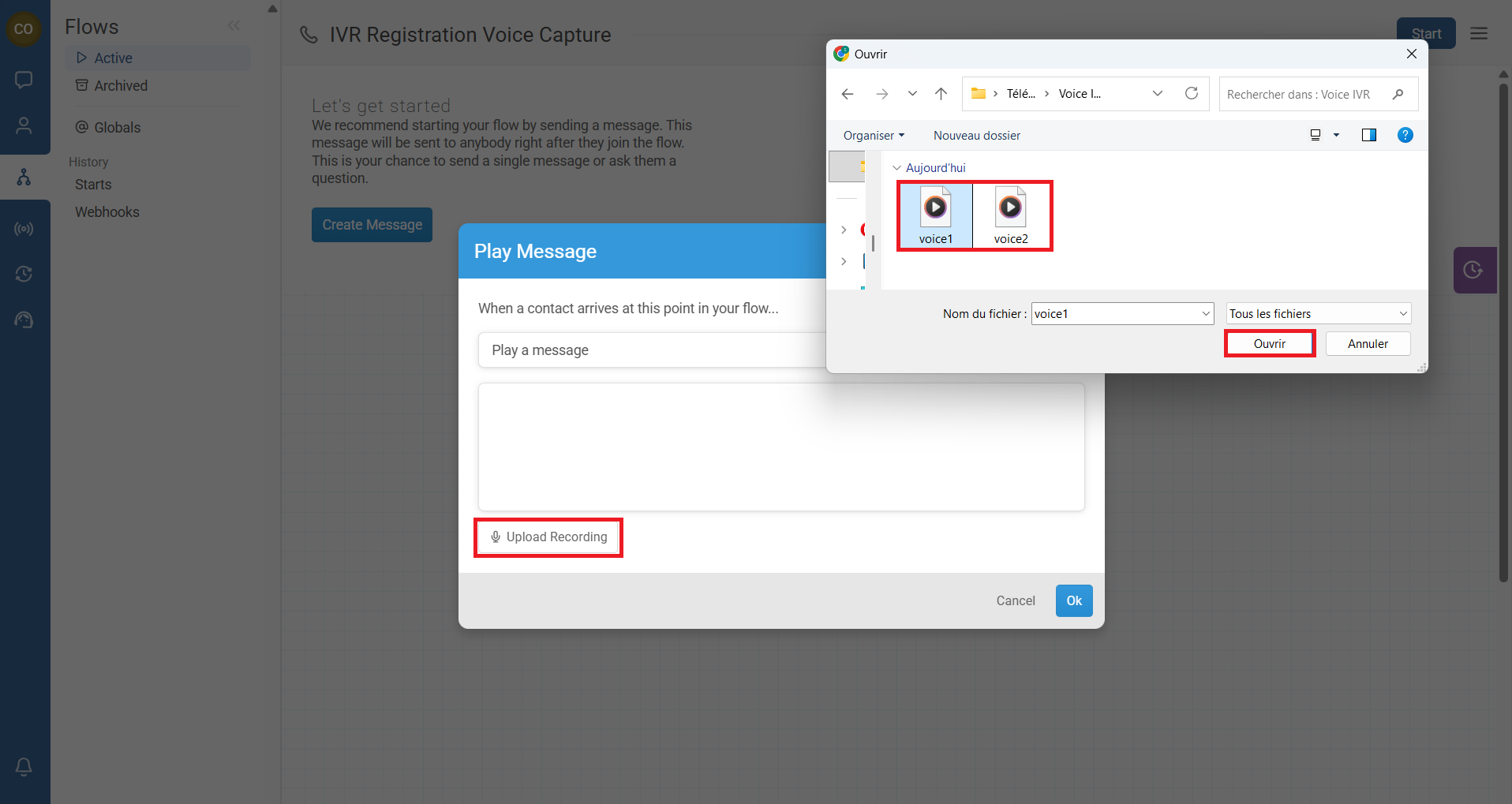Open Archived flows in sidebar
The height and width of the screenshot is (804, 1512).
(x=120, y=86)
